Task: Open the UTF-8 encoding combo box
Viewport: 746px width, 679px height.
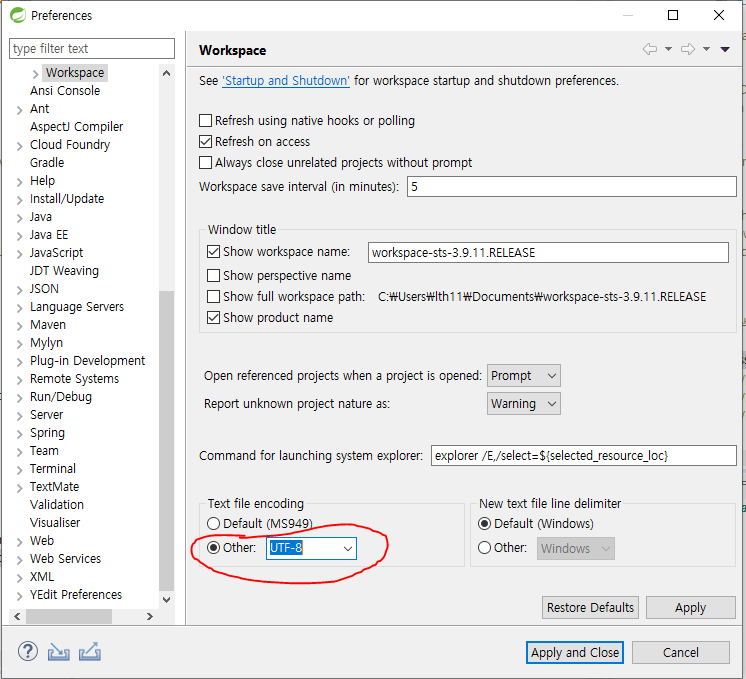Action: 311,548
